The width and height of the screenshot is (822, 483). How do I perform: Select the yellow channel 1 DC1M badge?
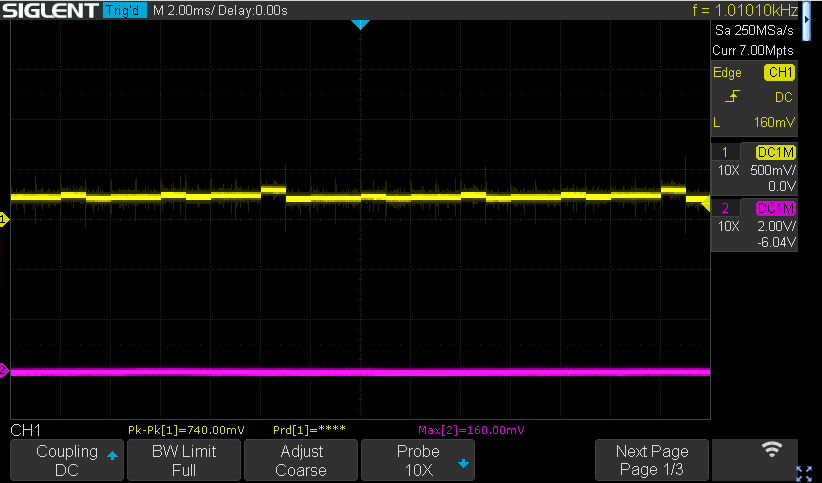775,153
